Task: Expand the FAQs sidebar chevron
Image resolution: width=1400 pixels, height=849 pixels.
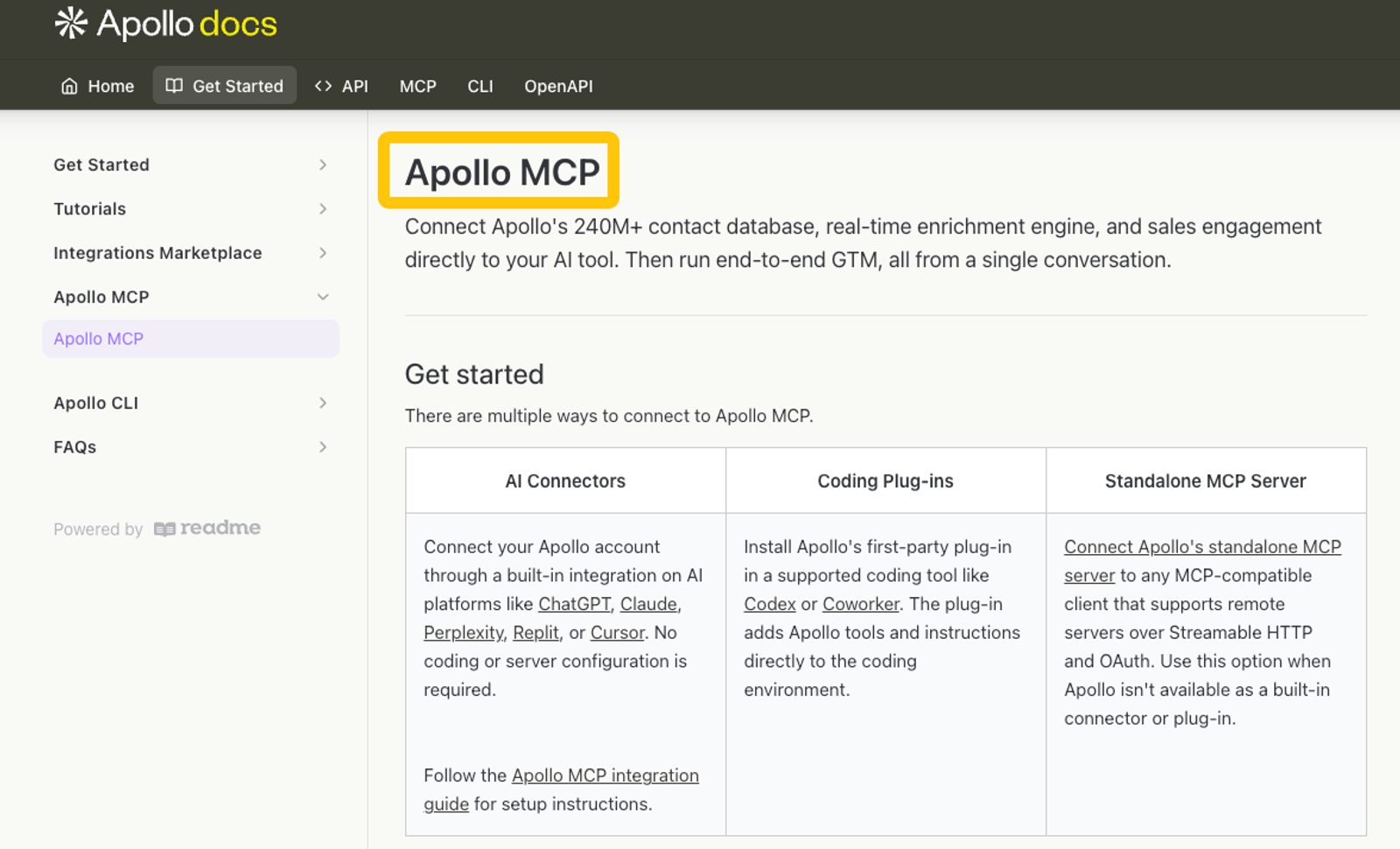Action: [323, 446]
